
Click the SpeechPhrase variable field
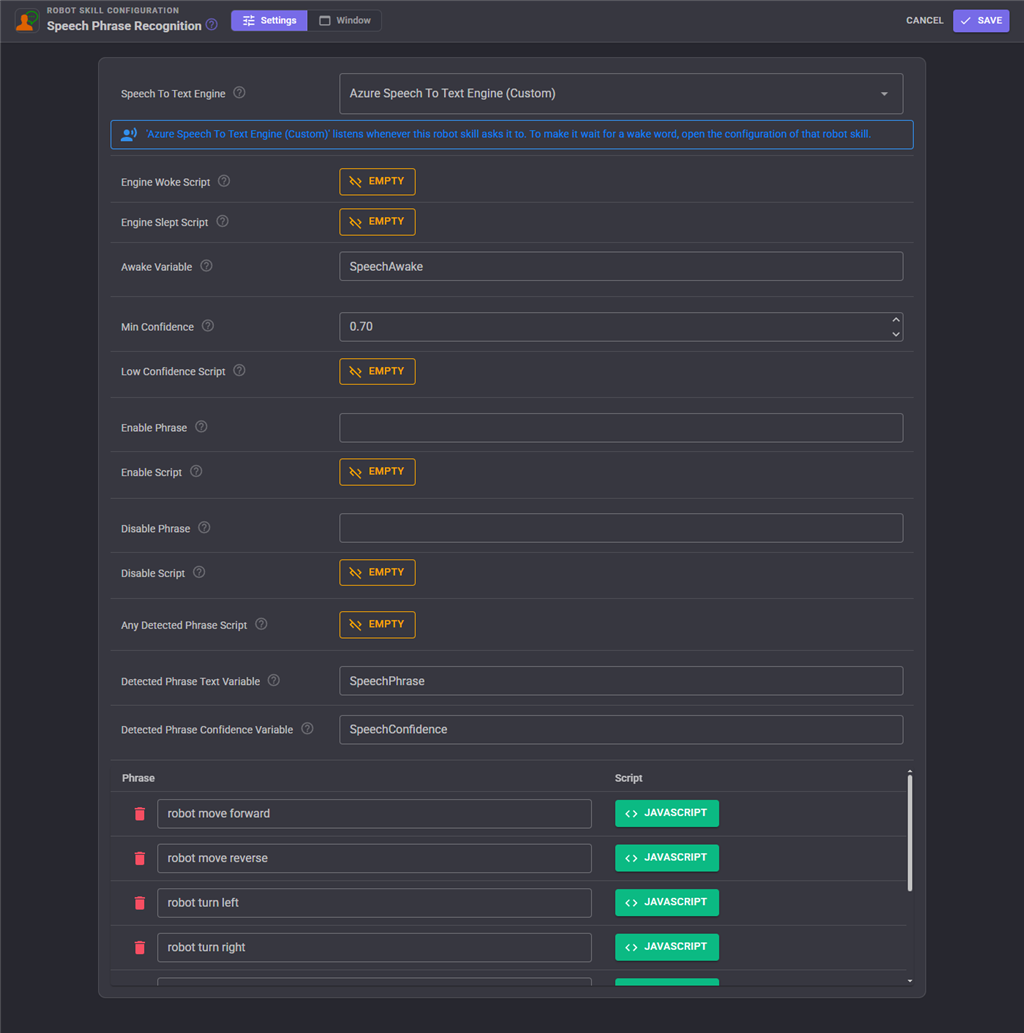(621, 681)
